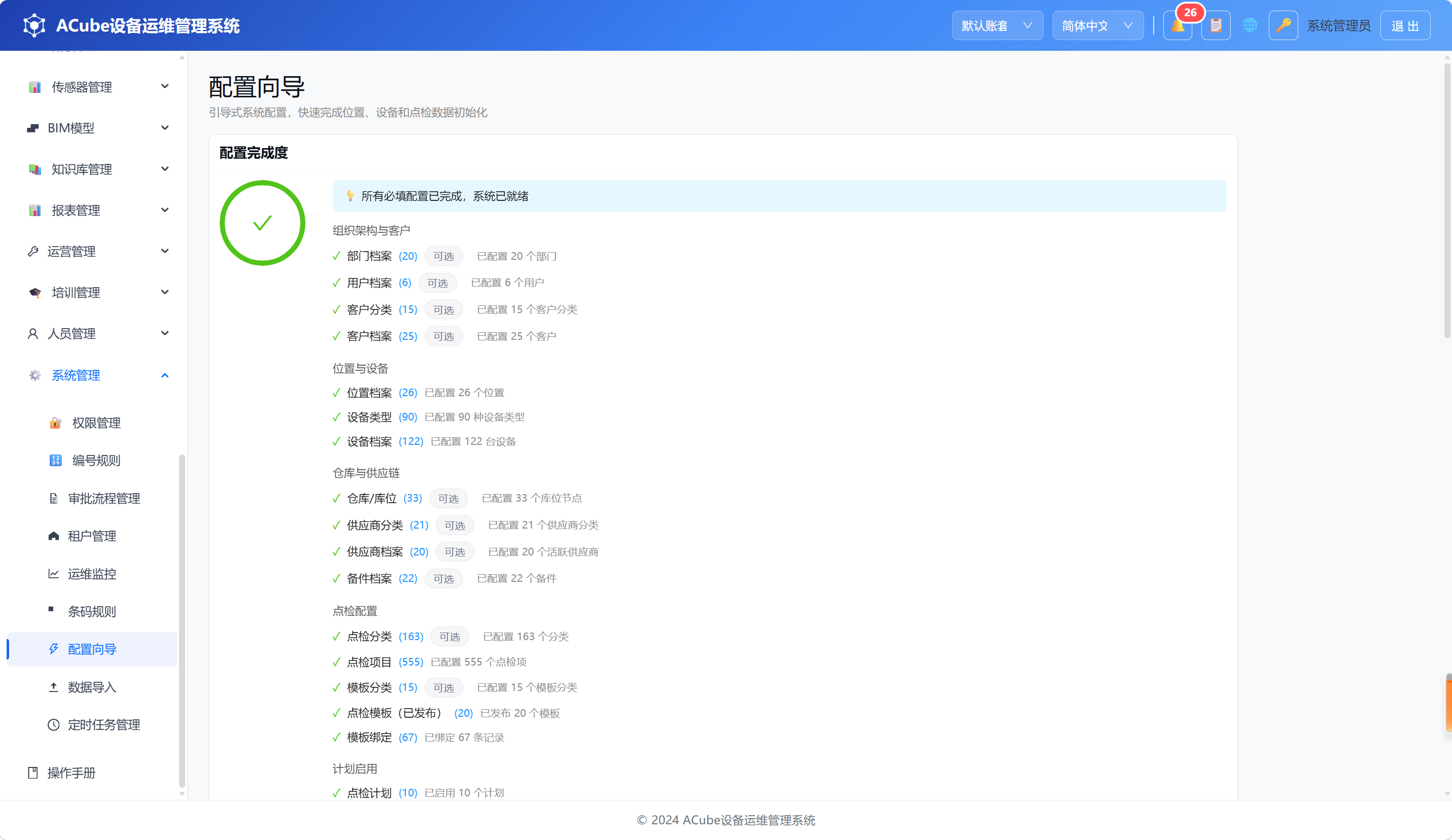Open the notification bell with 26 alerts
This screenshot has height=840, width=1452.
[x=1177, y=25]
